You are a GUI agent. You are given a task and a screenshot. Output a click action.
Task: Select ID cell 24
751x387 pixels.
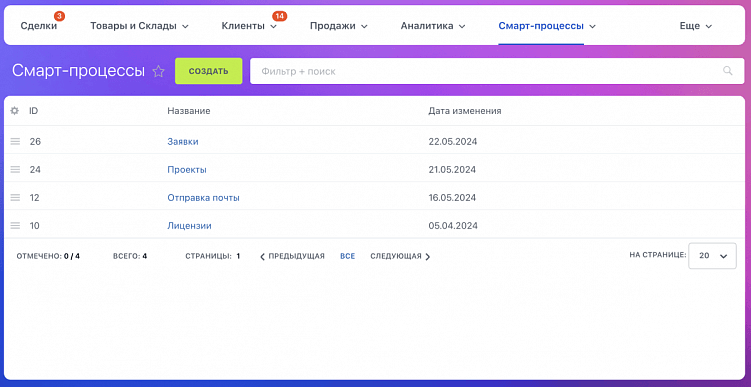35,170
